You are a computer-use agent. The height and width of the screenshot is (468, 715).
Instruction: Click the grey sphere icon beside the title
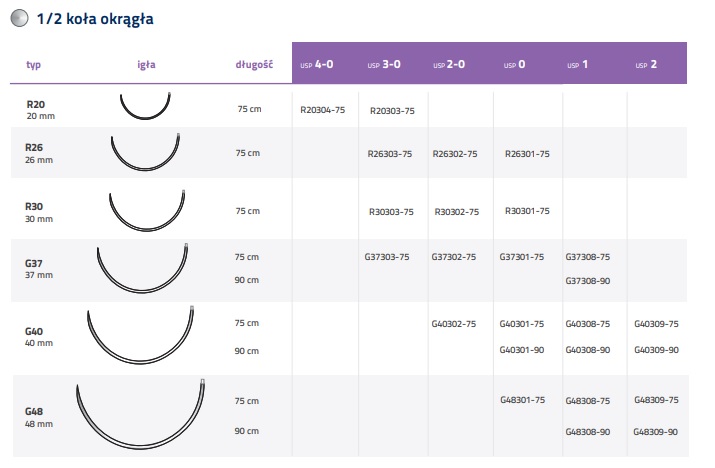pos(18,18)
